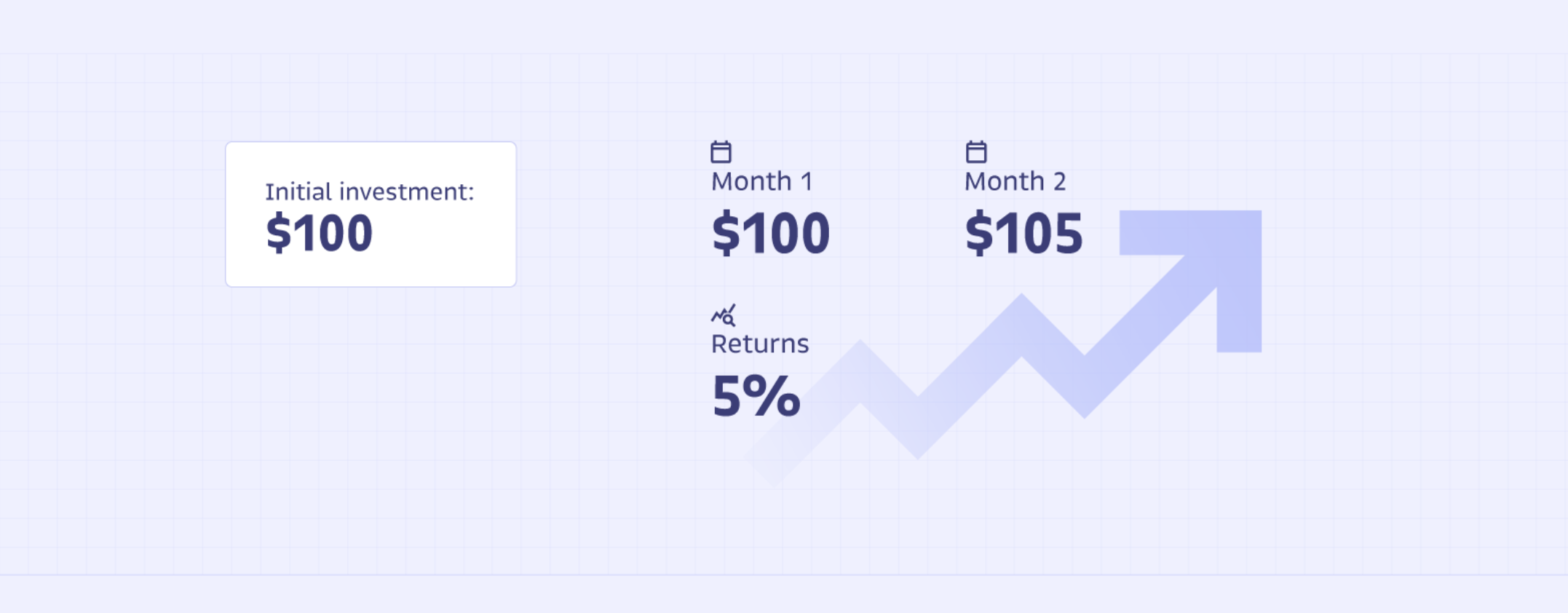Click the Initial investment white card
This screenshot has width=1568, height=613.
coord(371,214)
